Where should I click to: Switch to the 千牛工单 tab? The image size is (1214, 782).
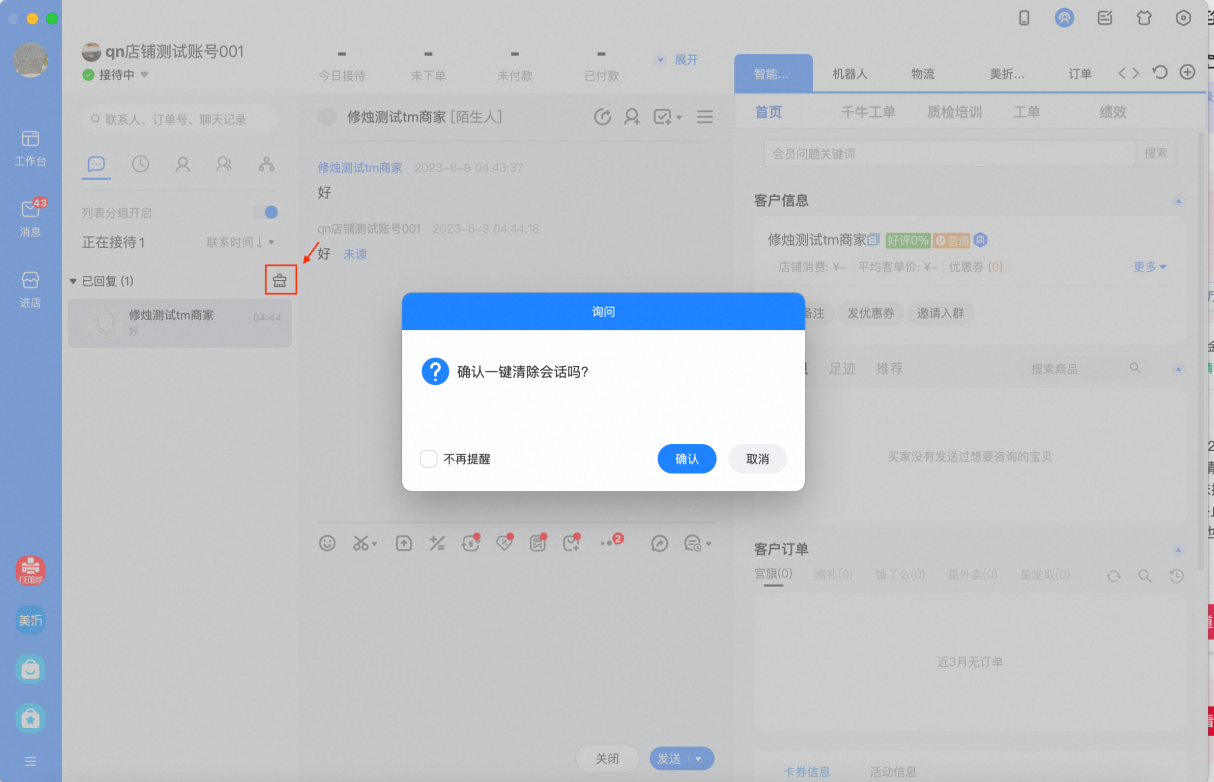(868, 112)
